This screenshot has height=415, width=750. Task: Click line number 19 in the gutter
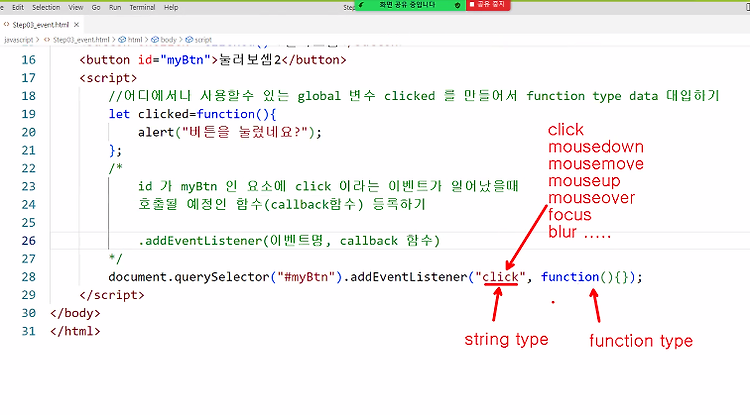[29, 114]
